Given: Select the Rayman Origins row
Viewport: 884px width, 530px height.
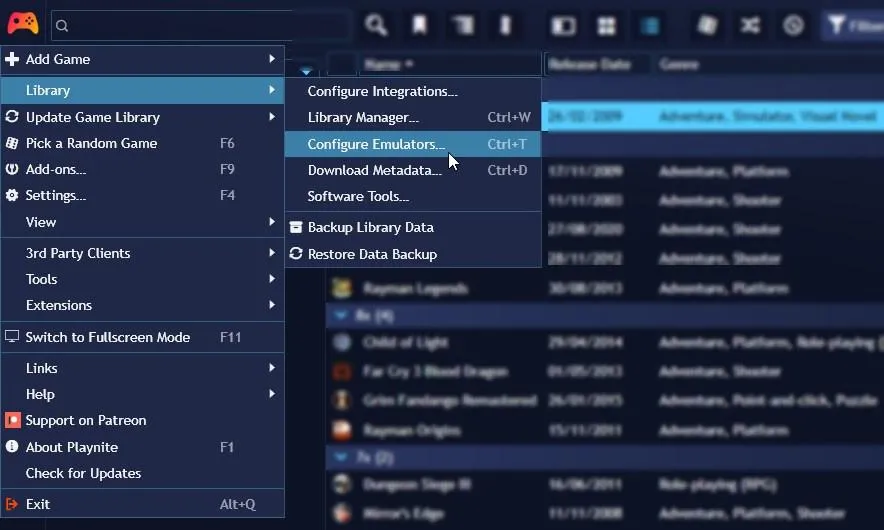Looking at the screenshot, I should pos(605,430).
